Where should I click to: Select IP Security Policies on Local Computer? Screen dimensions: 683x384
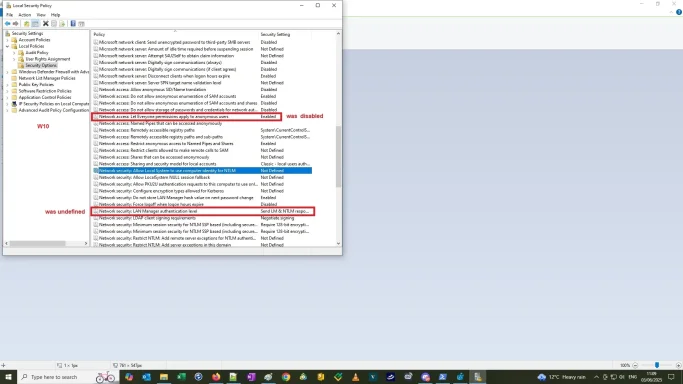54,104
